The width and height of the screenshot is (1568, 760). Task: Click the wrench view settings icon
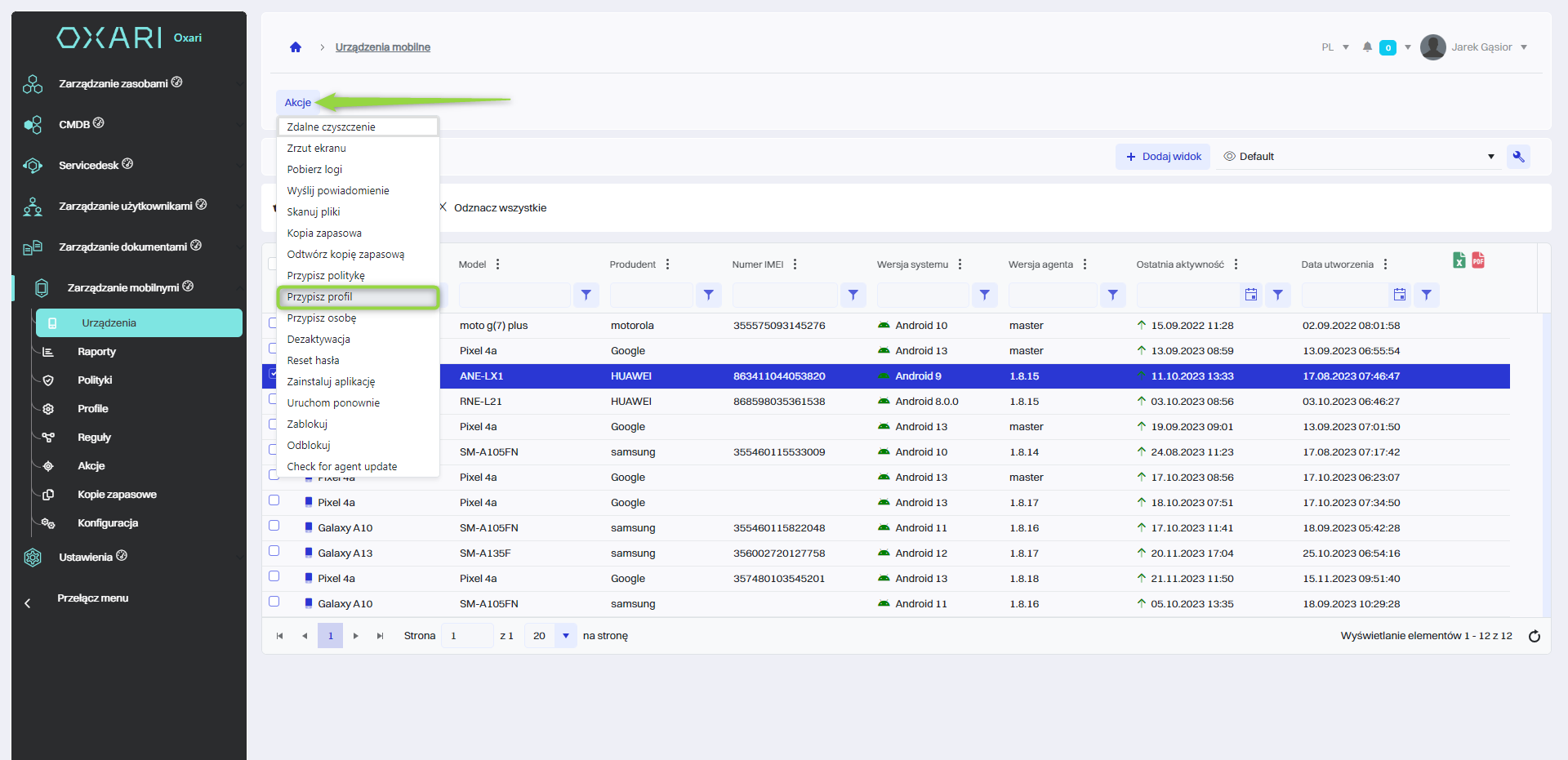1518,157
